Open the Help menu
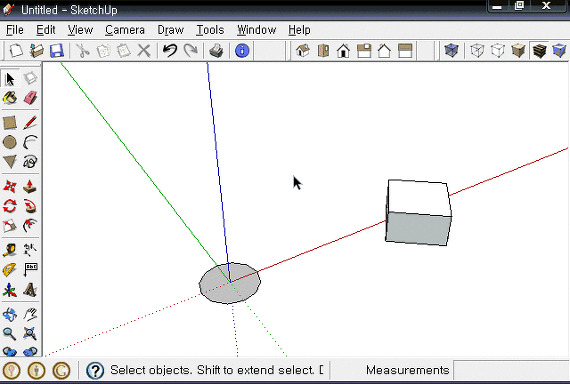This screenshot has width=570, height=384. [x=299, y=30]
